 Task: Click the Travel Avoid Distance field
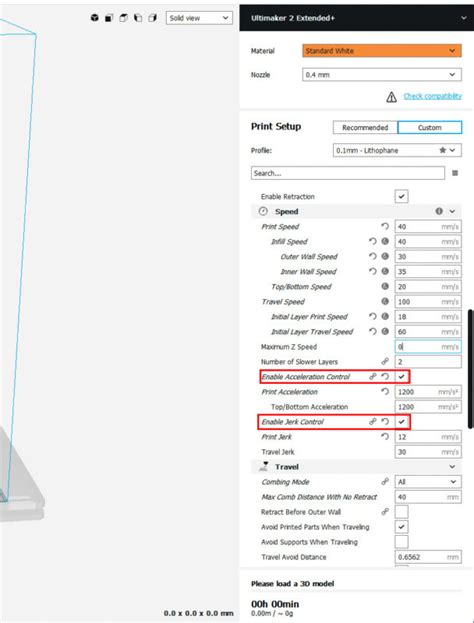[x=428, y=557]
